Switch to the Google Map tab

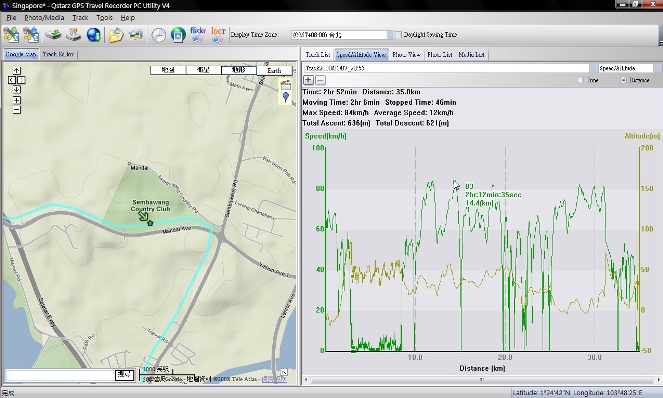(x=21, y=54)
